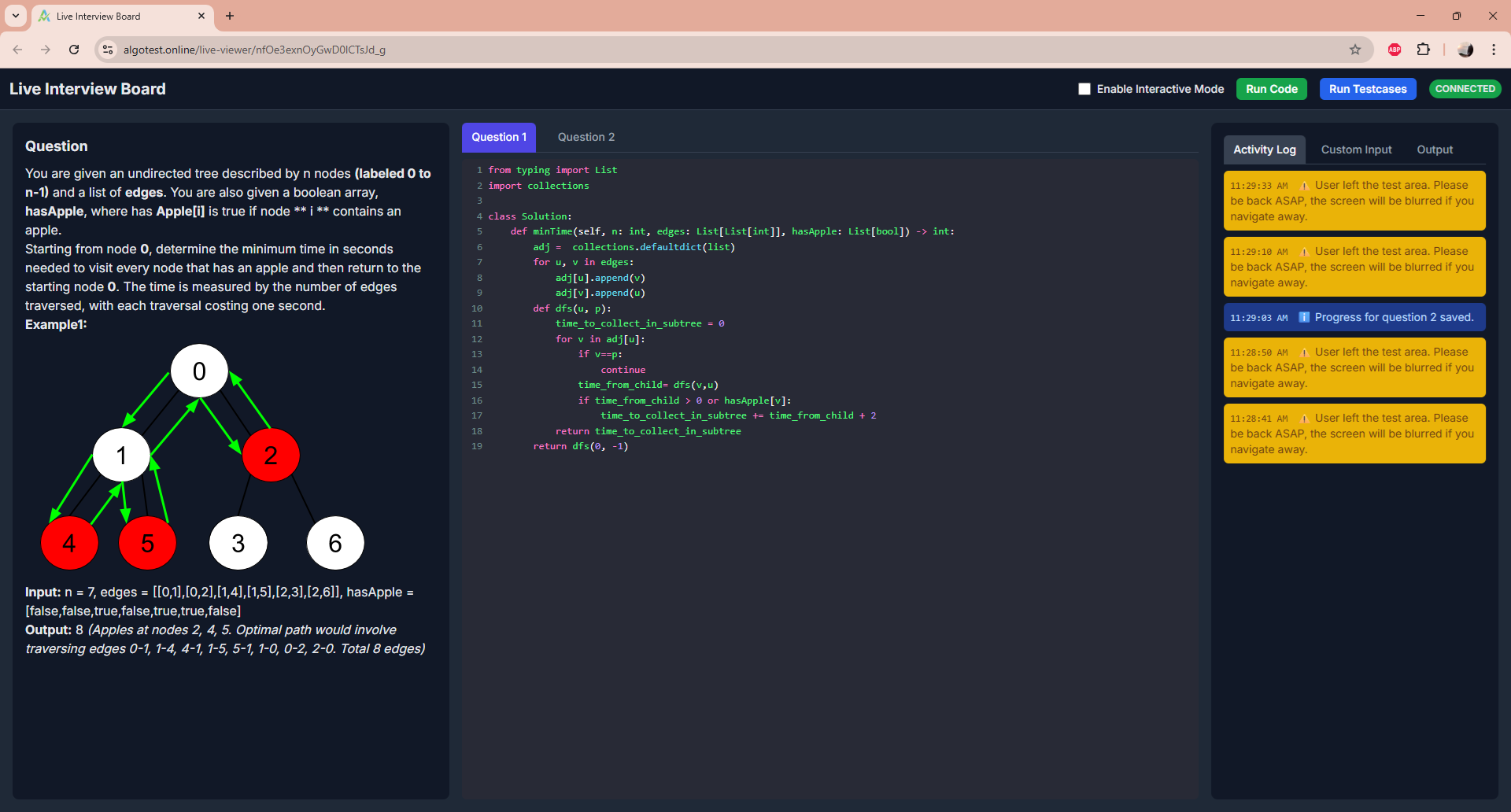Reload the current page

(x=73, y=49)
